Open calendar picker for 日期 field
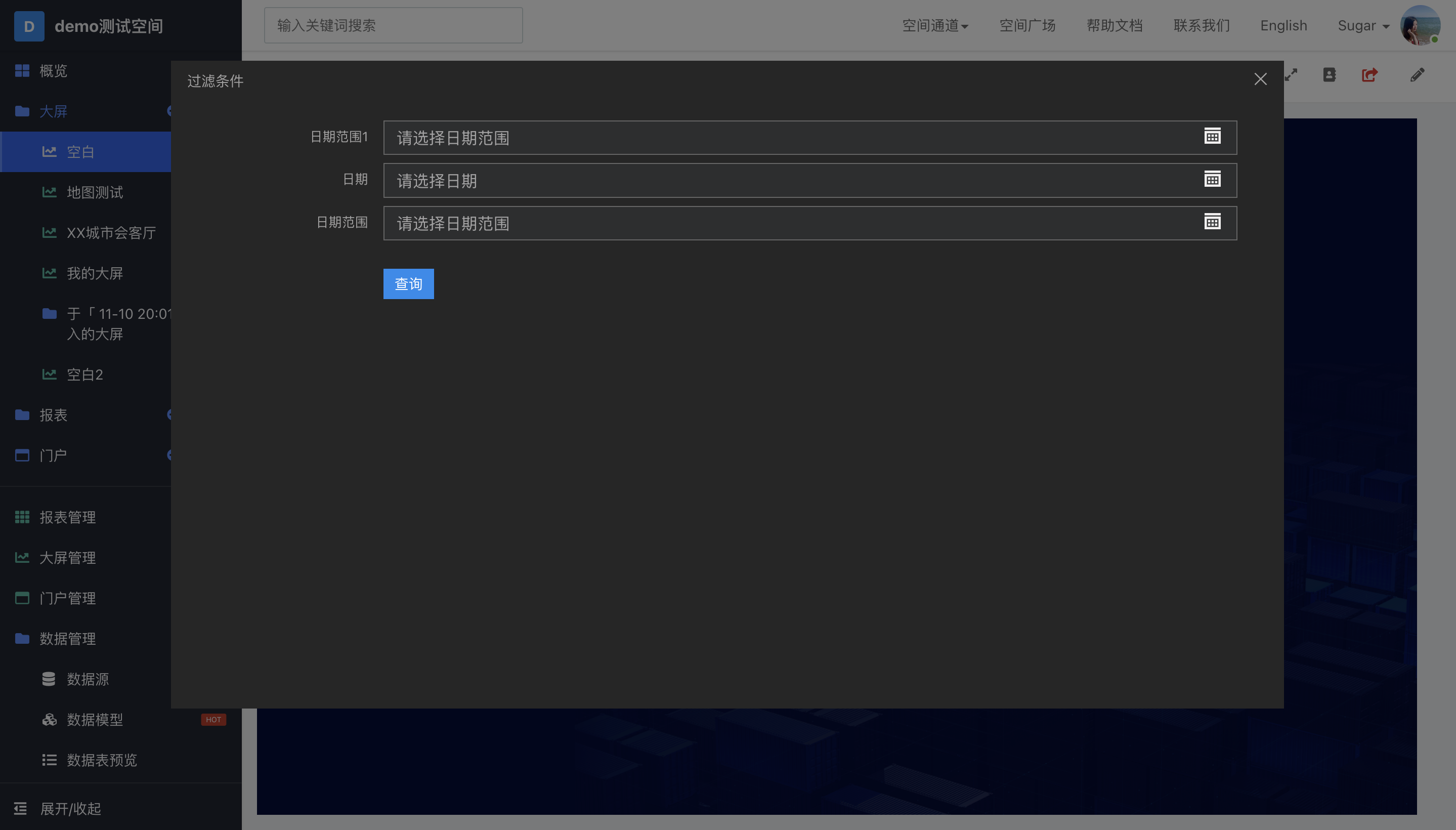Viewport: 1456px width, 830px height. coord(1212,179)
